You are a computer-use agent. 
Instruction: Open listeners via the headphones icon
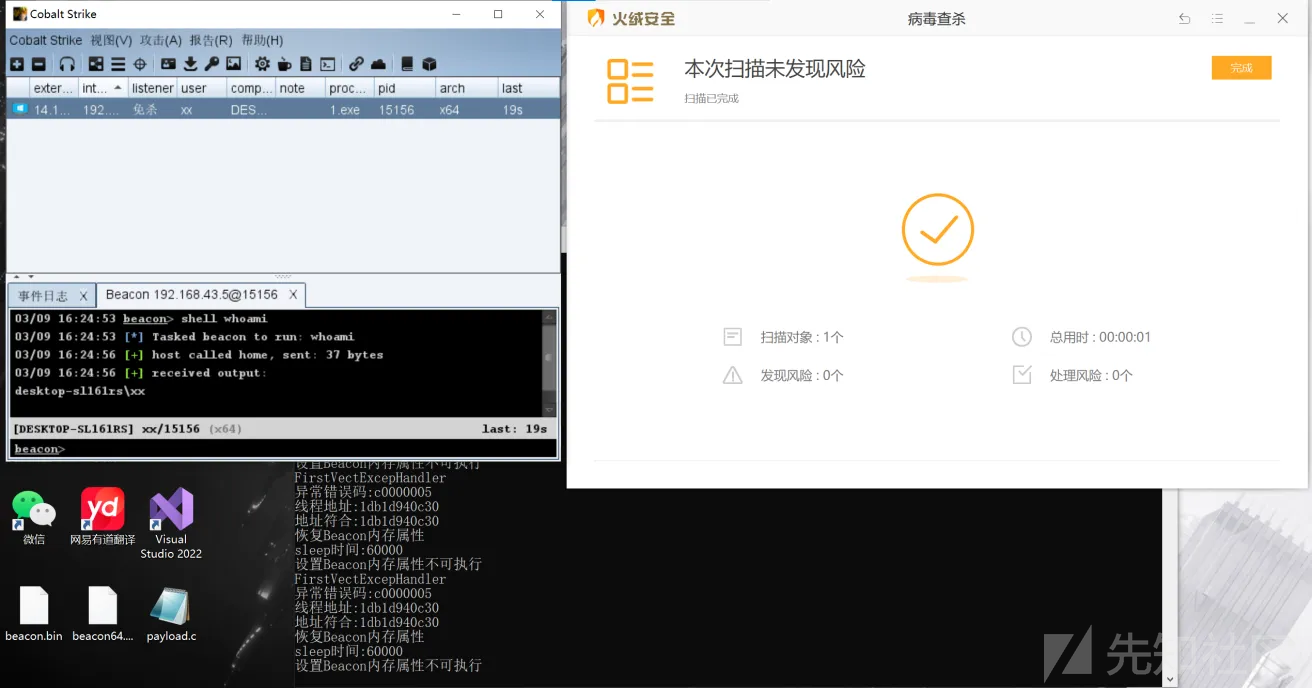pyautogui.click(x=67, y=64)
